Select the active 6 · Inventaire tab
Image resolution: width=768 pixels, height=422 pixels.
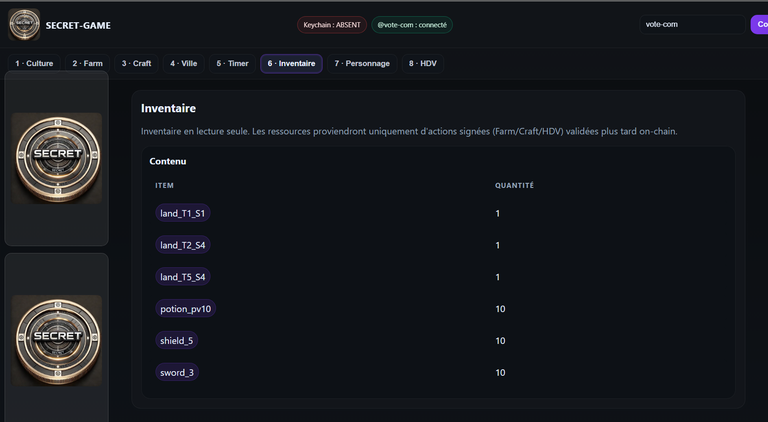(x=291, y=64)
